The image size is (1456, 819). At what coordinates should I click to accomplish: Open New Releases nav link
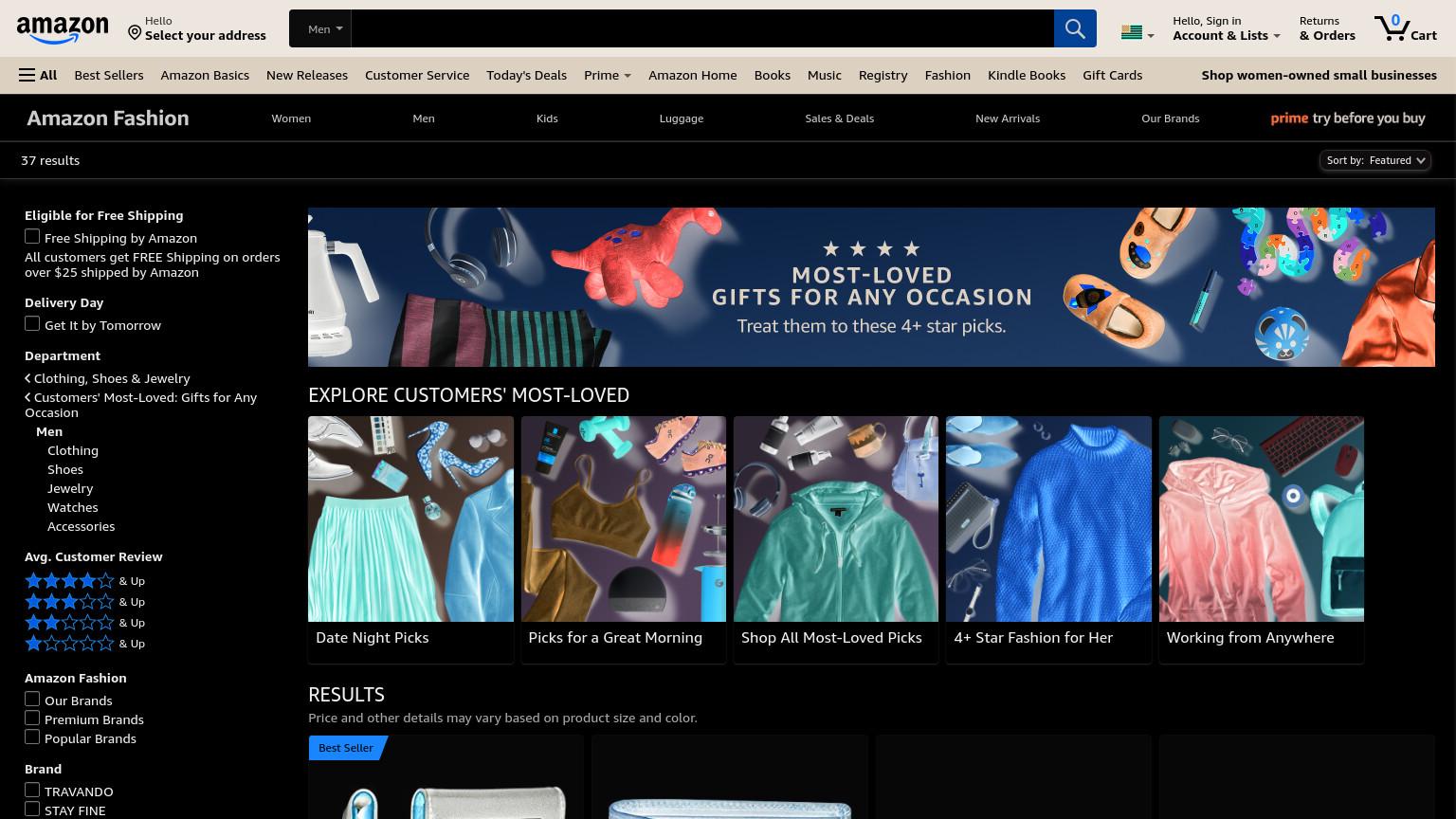click(307, 75)
